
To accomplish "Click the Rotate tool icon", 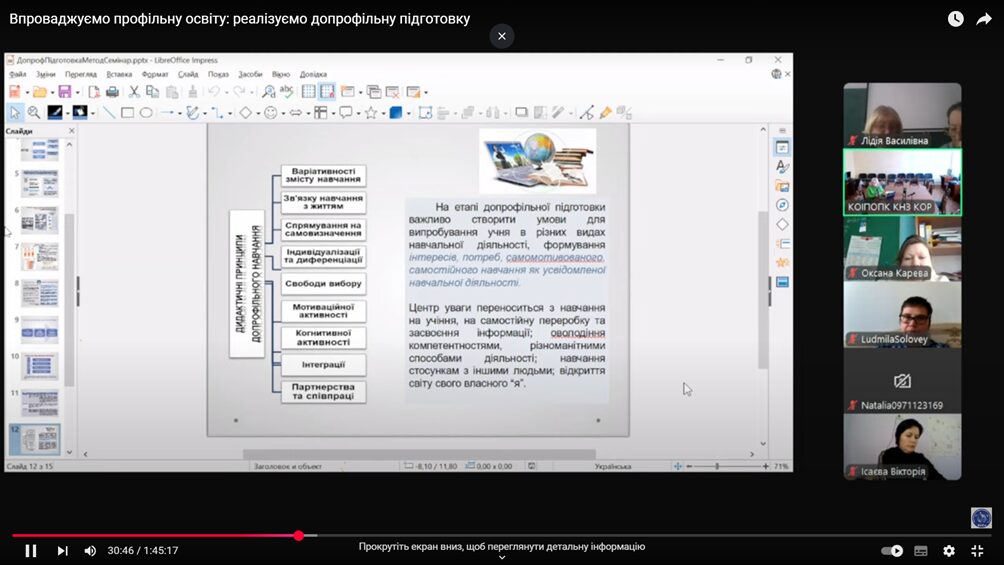I will pyautogui.click(x=425, y=113).
